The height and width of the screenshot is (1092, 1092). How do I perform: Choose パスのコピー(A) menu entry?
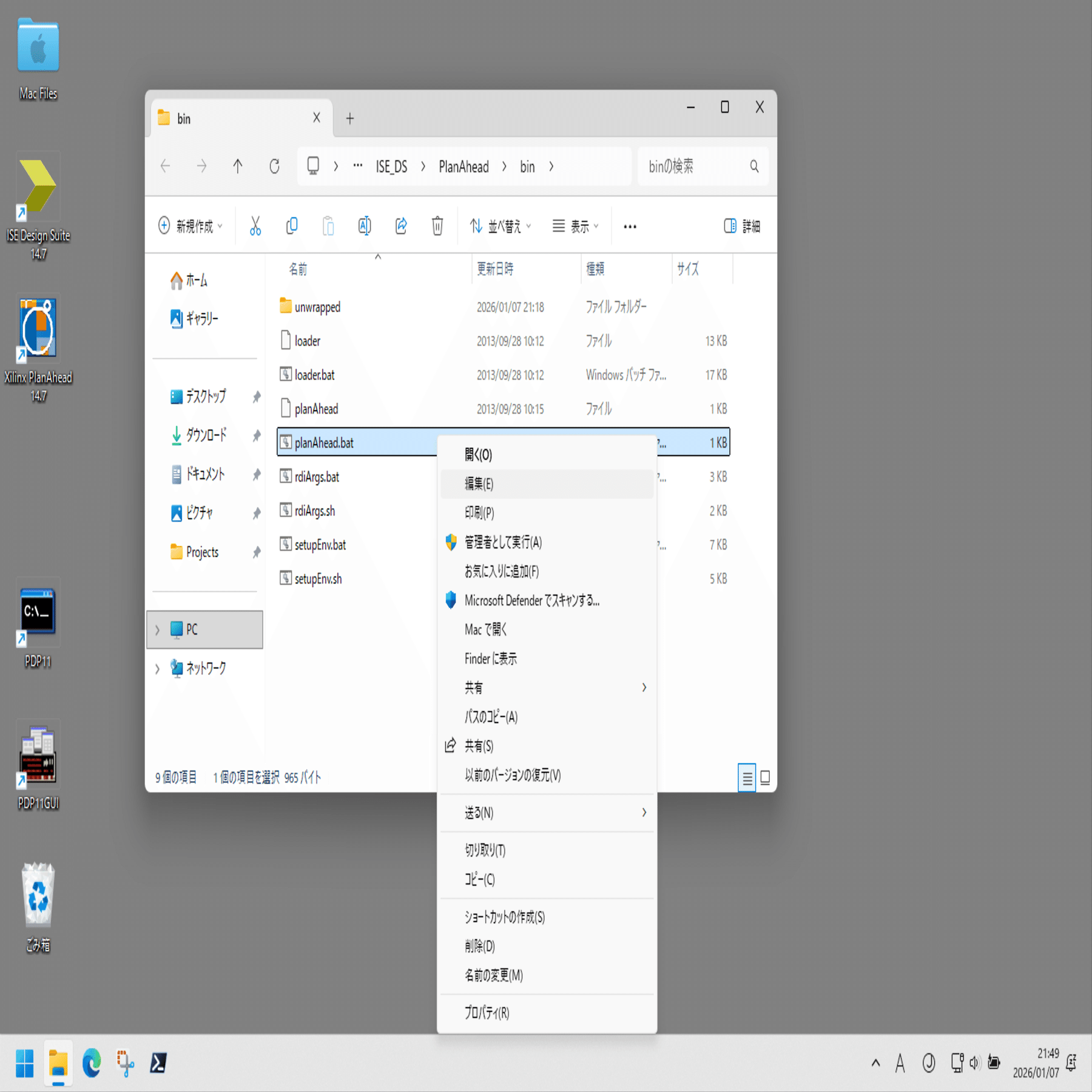pyautogui.click(x=547, y=716)
